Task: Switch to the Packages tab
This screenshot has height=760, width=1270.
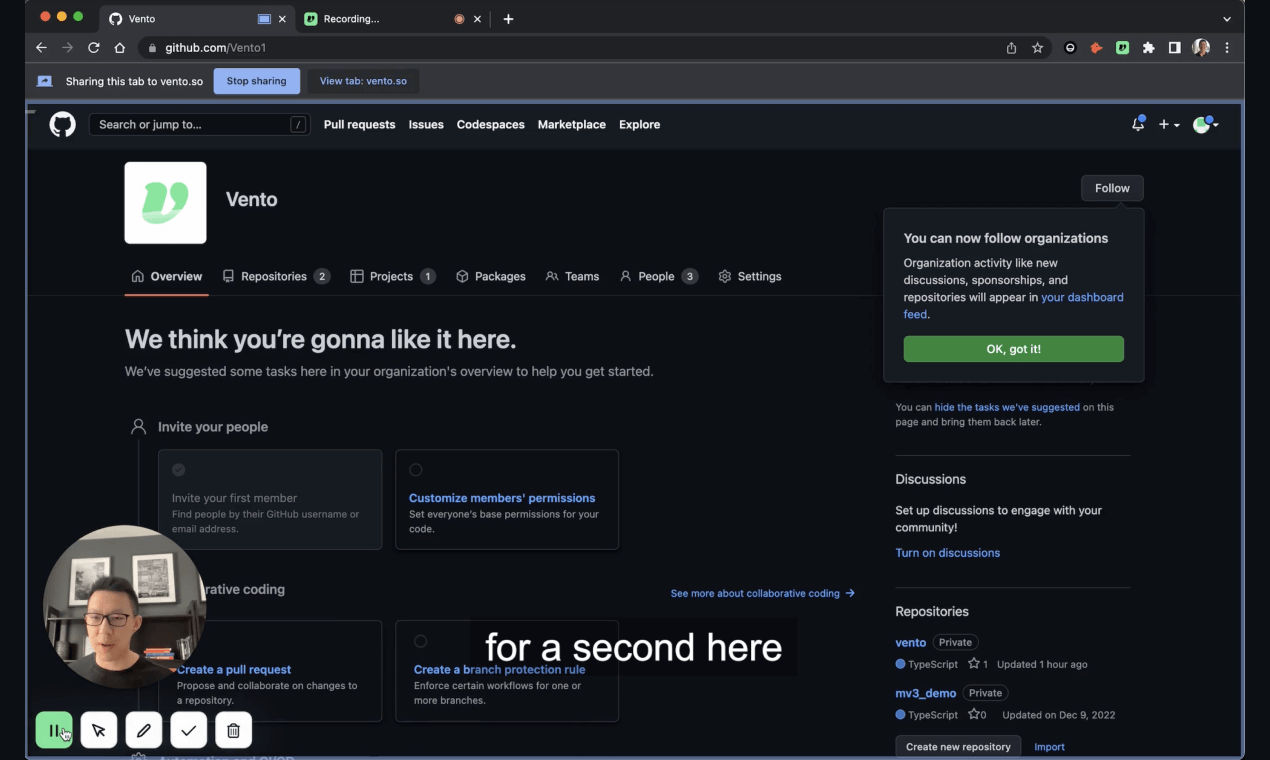Action: pos(491,276)
